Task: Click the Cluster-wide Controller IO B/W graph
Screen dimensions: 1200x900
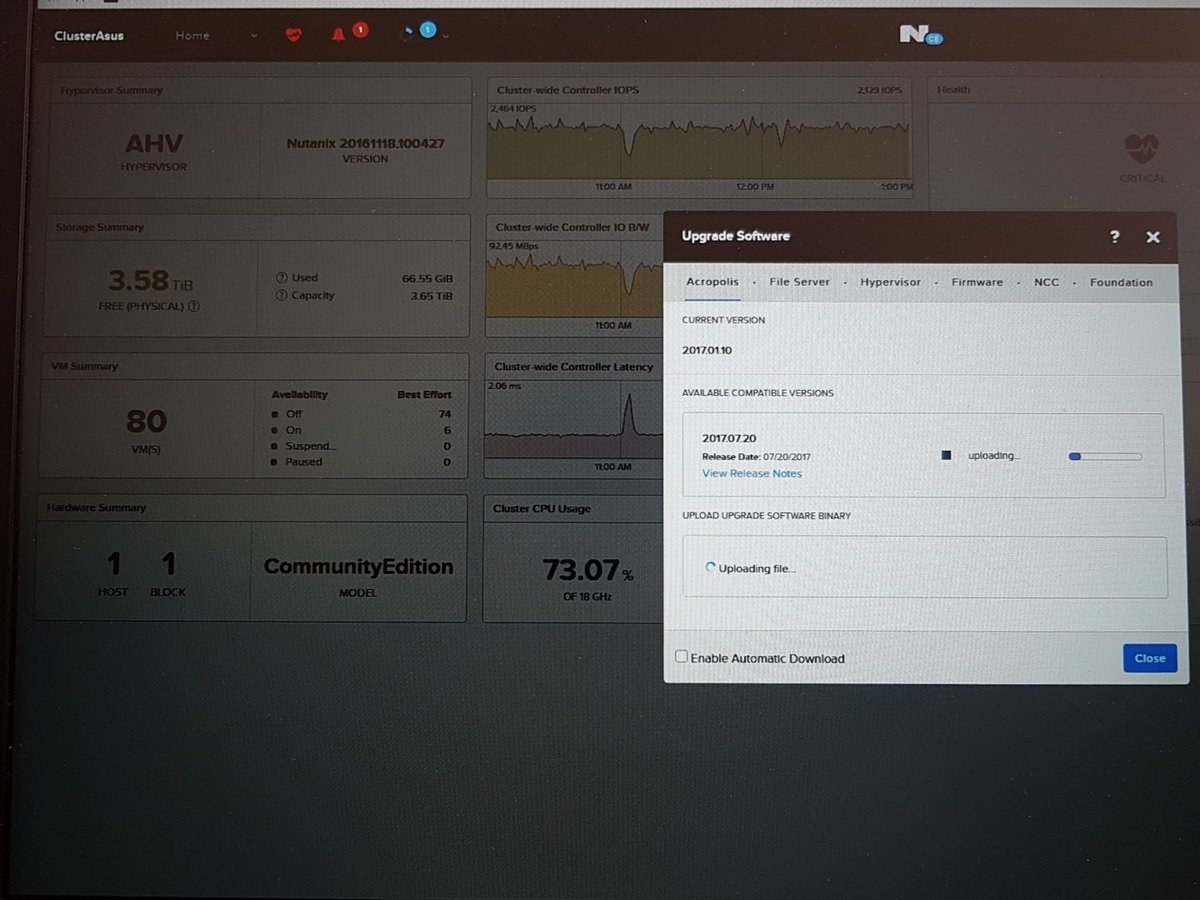Action: click(574, 278)
